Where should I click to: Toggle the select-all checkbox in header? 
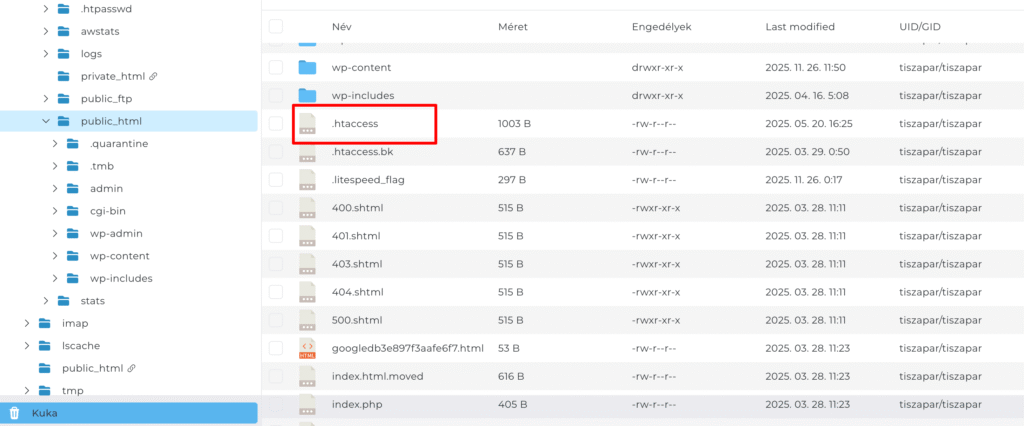[276, 26]
